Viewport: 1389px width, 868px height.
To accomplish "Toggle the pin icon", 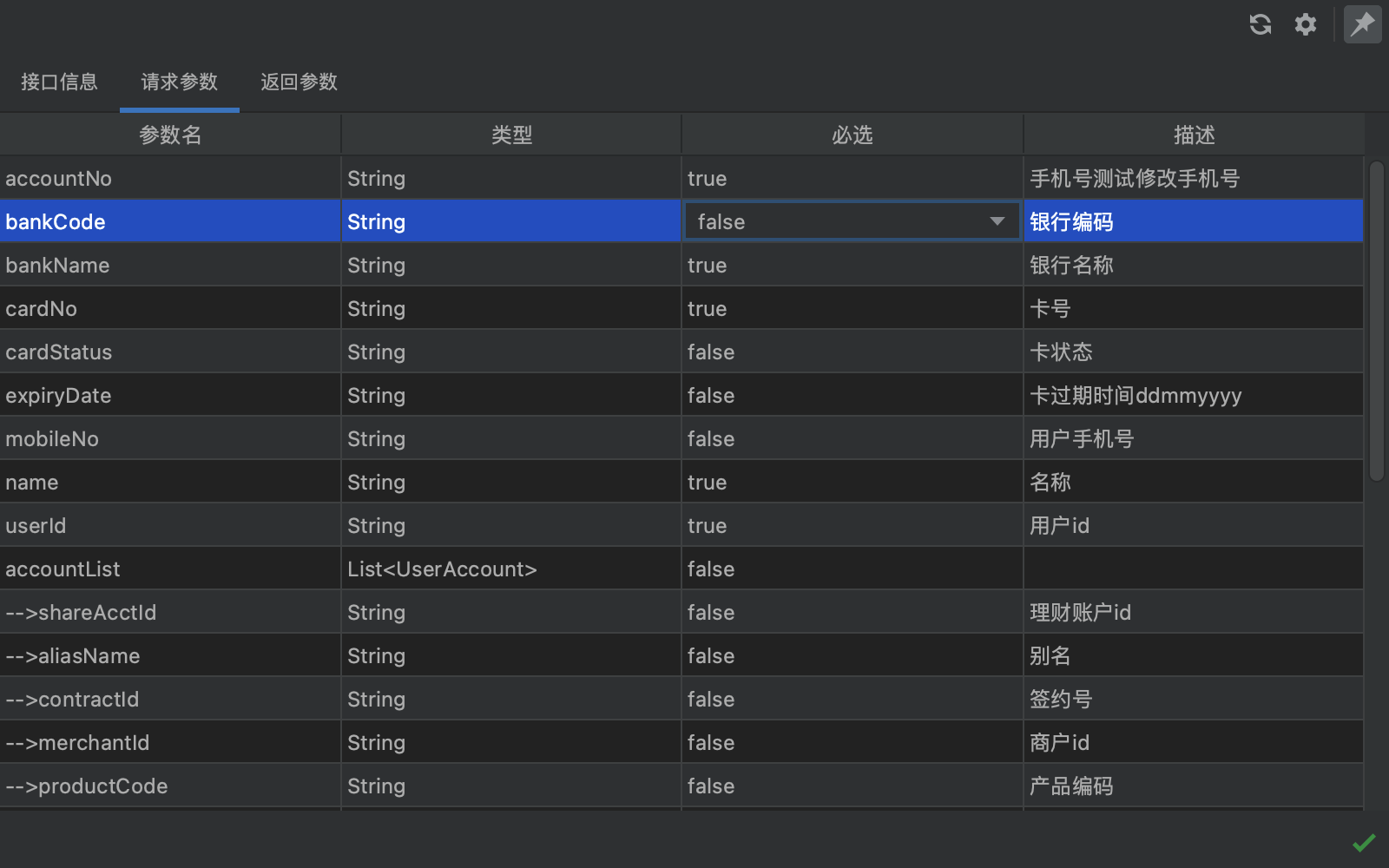I will [x=1362, y=24].
